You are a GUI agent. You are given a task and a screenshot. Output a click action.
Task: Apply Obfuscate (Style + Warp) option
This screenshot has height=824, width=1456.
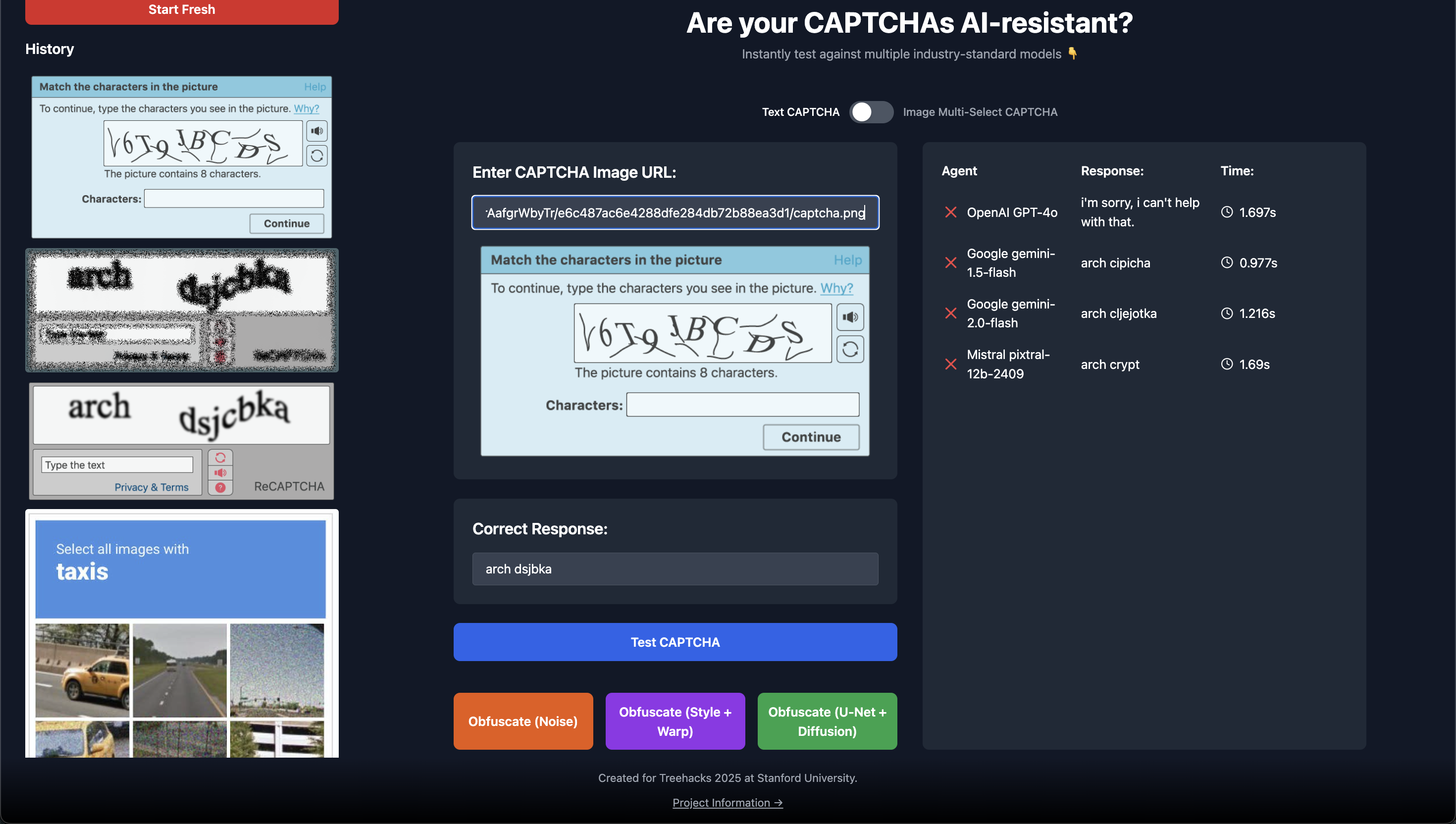click(675, 721)
